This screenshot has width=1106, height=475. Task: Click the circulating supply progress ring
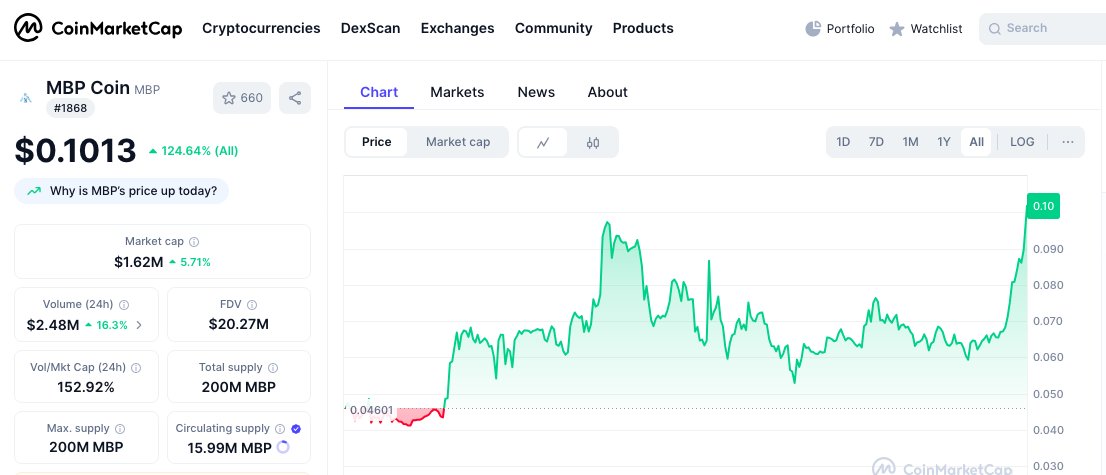(283, 447)
